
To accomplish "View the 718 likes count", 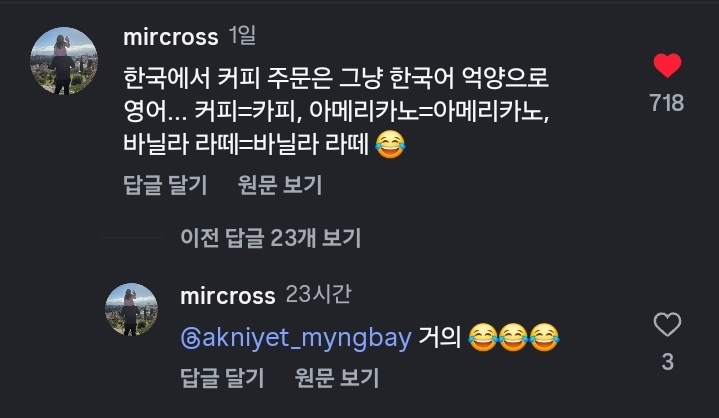I will (666, 103).
